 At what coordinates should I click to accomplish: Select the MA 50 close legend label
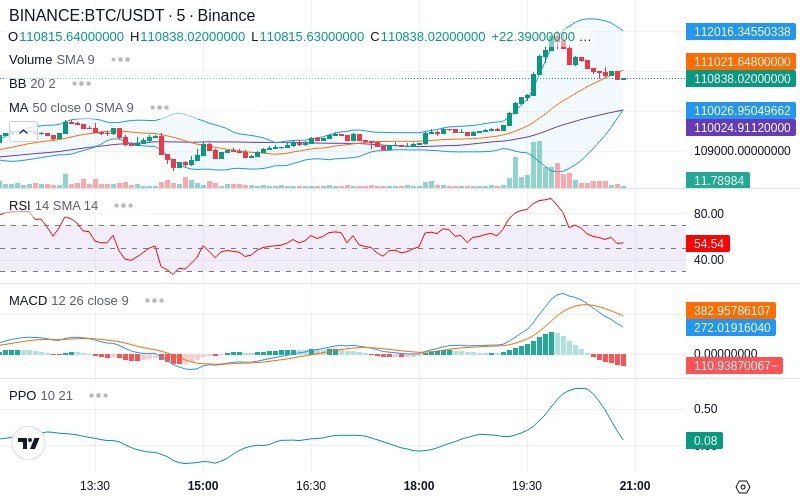(71, 108)
